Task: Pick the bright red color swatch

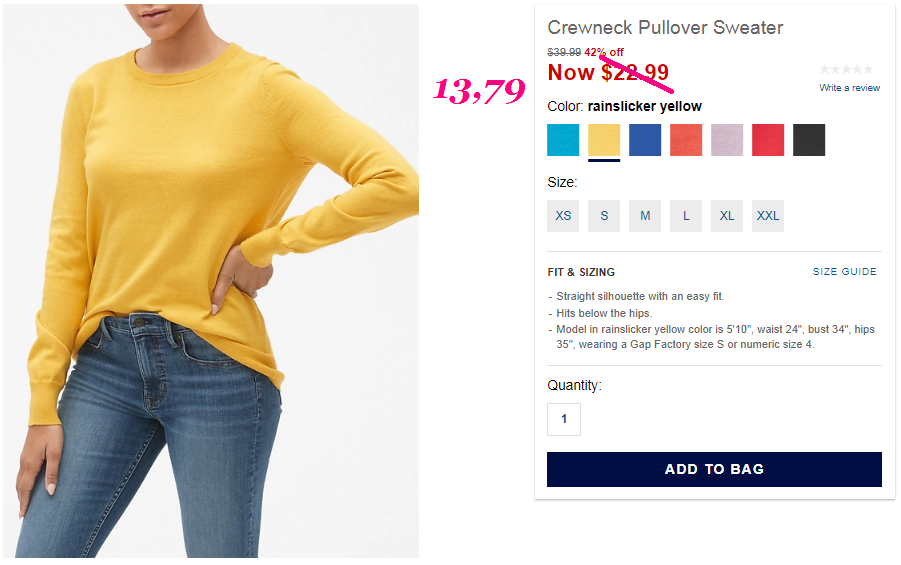Action: coord(768,140)
